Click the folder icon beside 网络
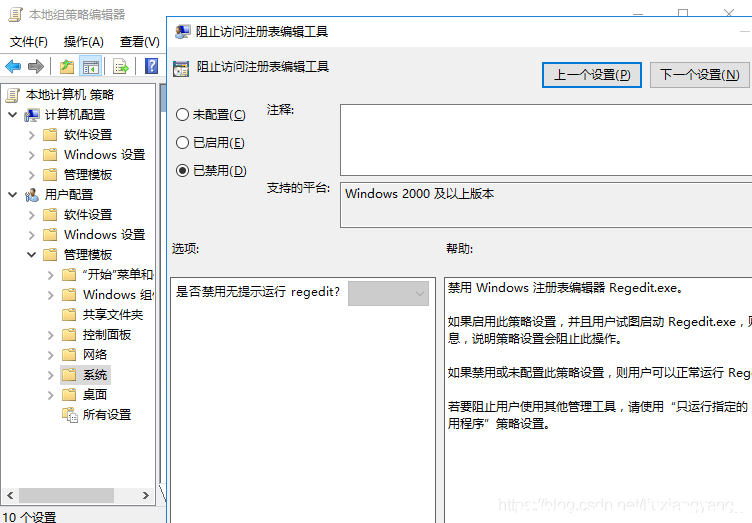The width and height of the screenshot is (752, 523). coord(69,355)
